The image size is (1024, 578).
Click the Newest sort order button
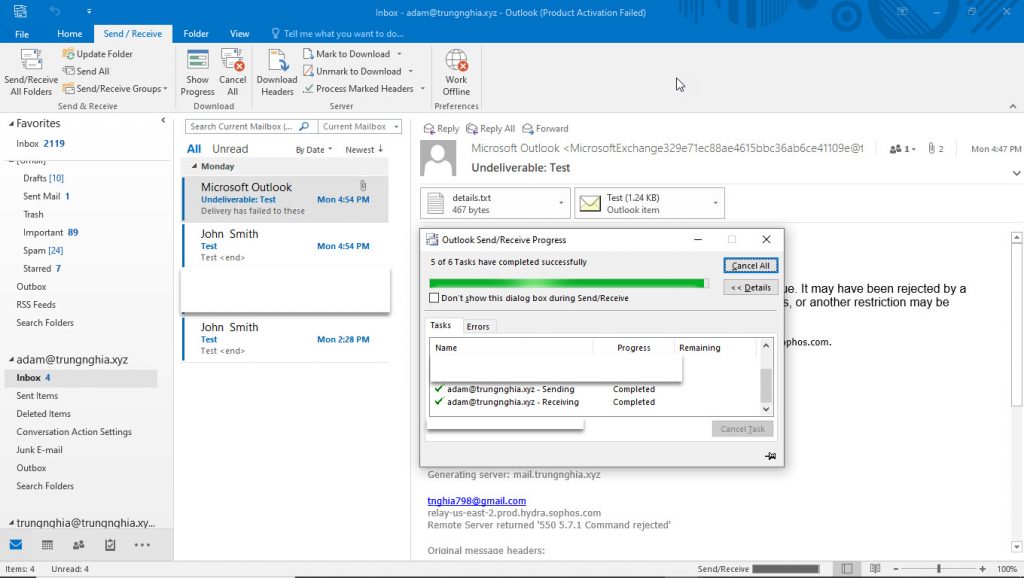tap(364, 150)
